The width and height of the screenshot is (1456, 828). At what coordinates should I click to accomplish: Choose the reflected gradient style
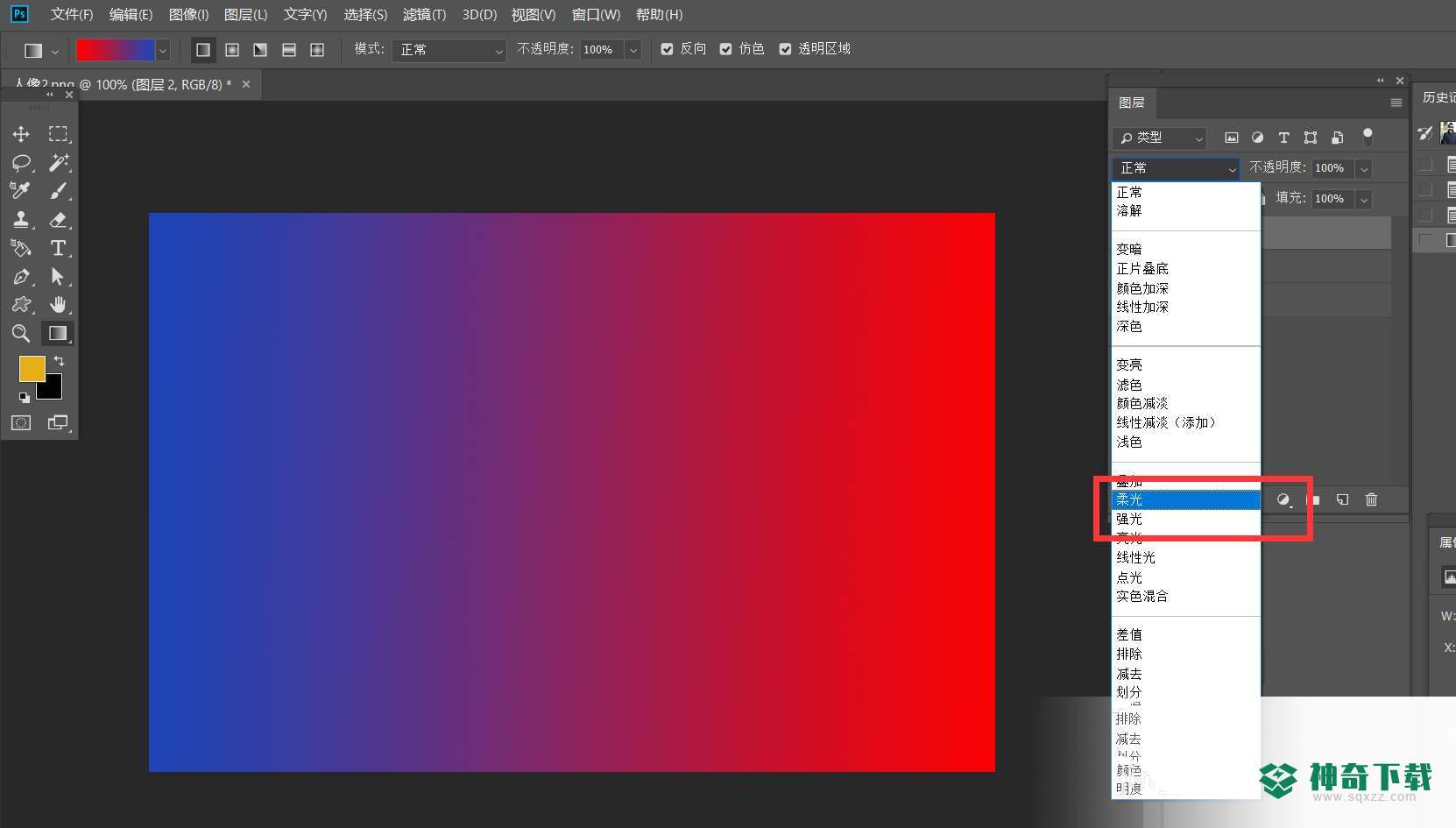point(289,50)
